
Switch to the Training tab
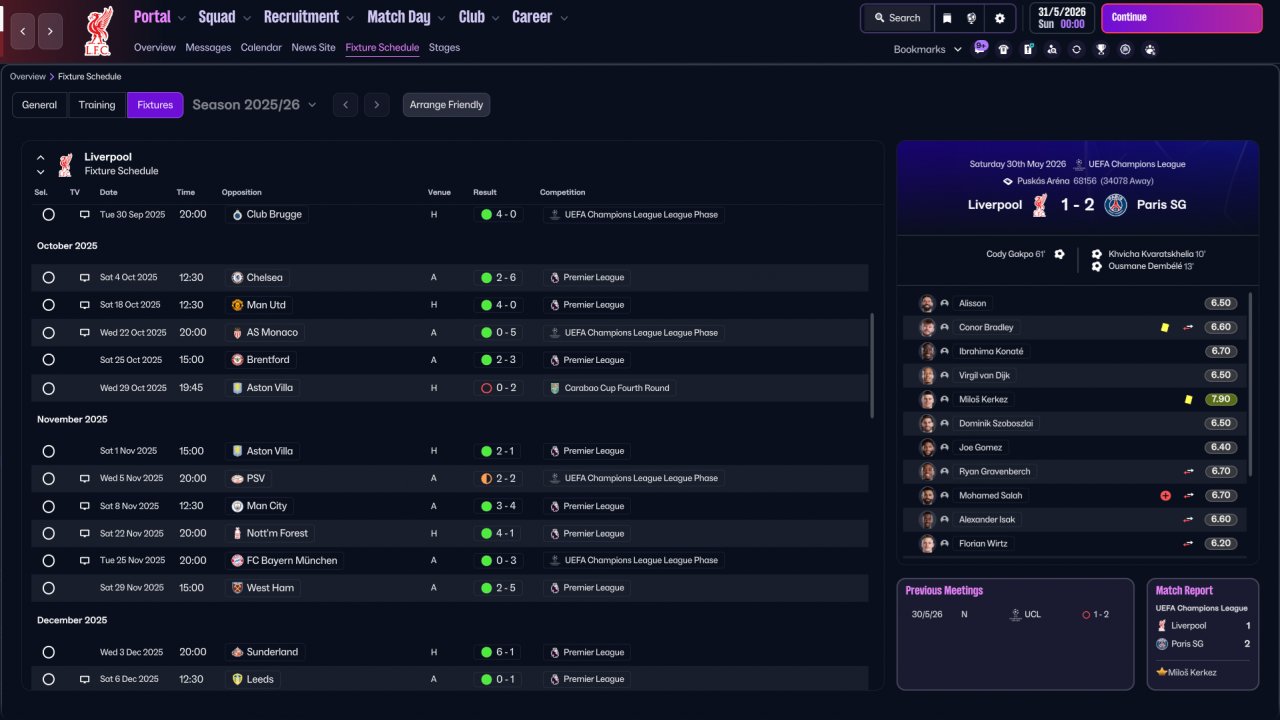[x=97, y=105]
